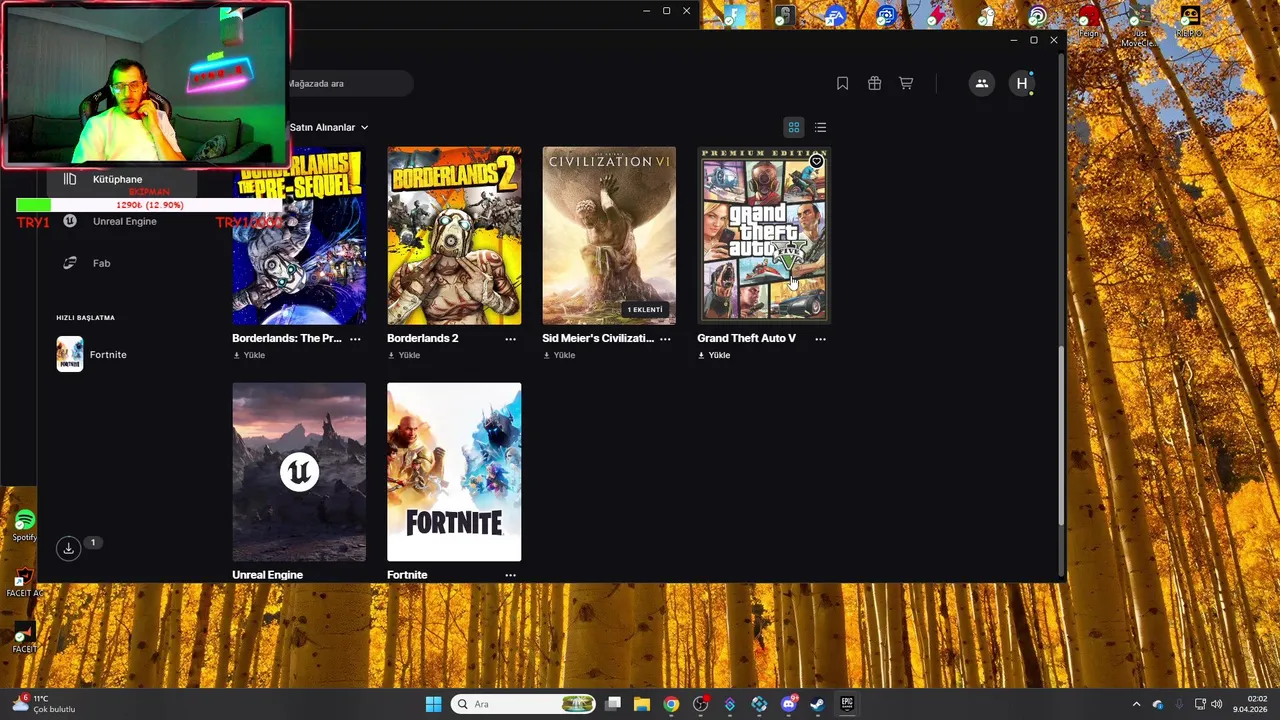Open the profile avatar labeled H
This screenshot has width=1280, height=720.
pos(1021,84)
